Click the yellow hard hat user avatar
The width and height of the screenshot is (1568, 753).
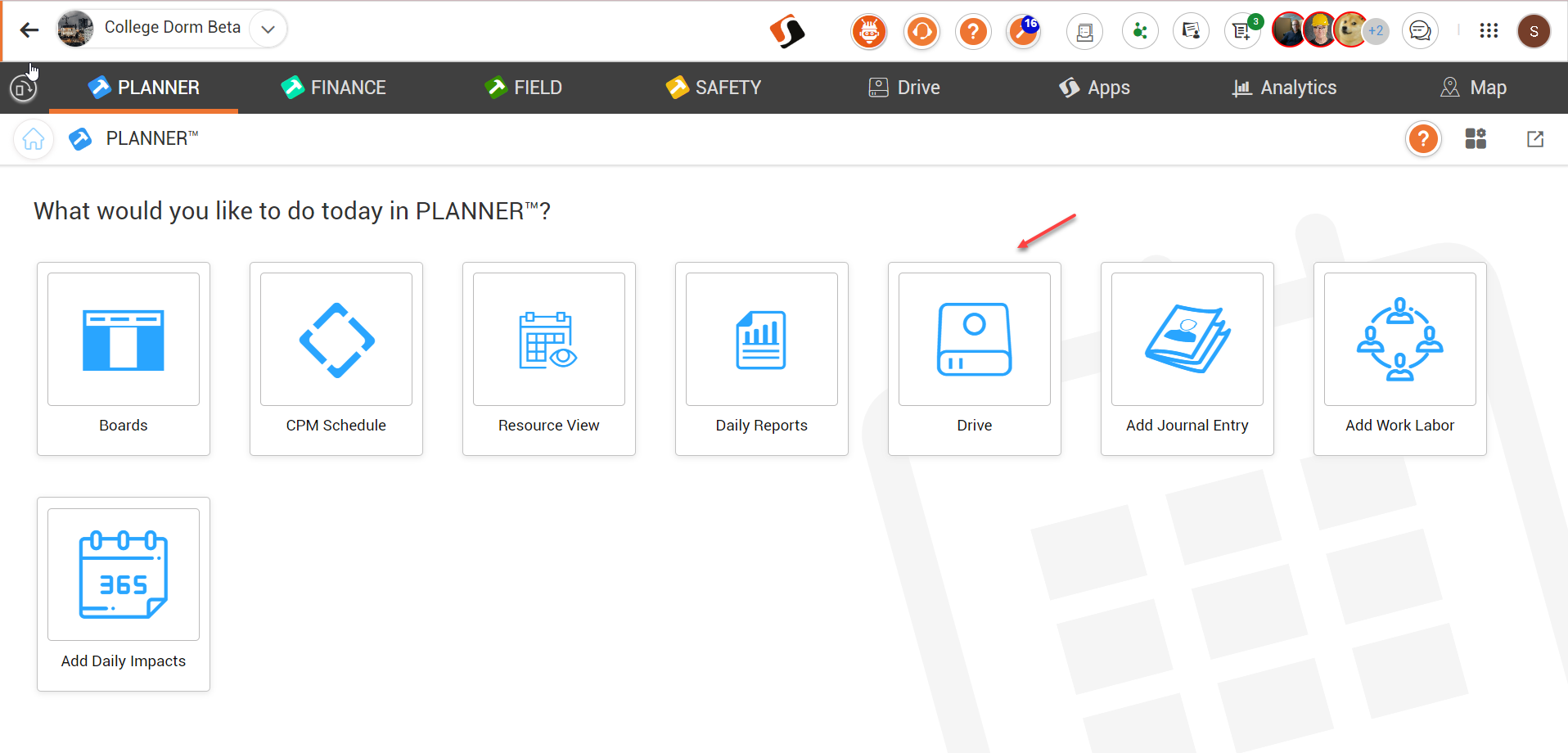click(x=1320, y=30)
